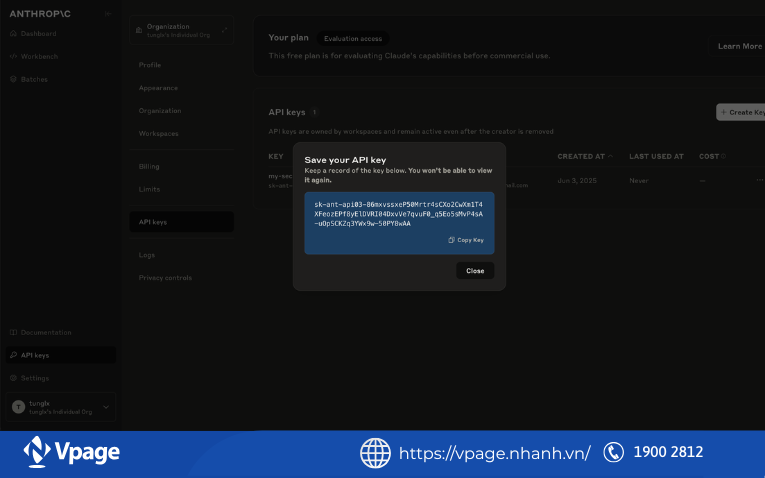Go to Billing settings
The width and height of the screenshot is (765, 478).
coord(149,166)
